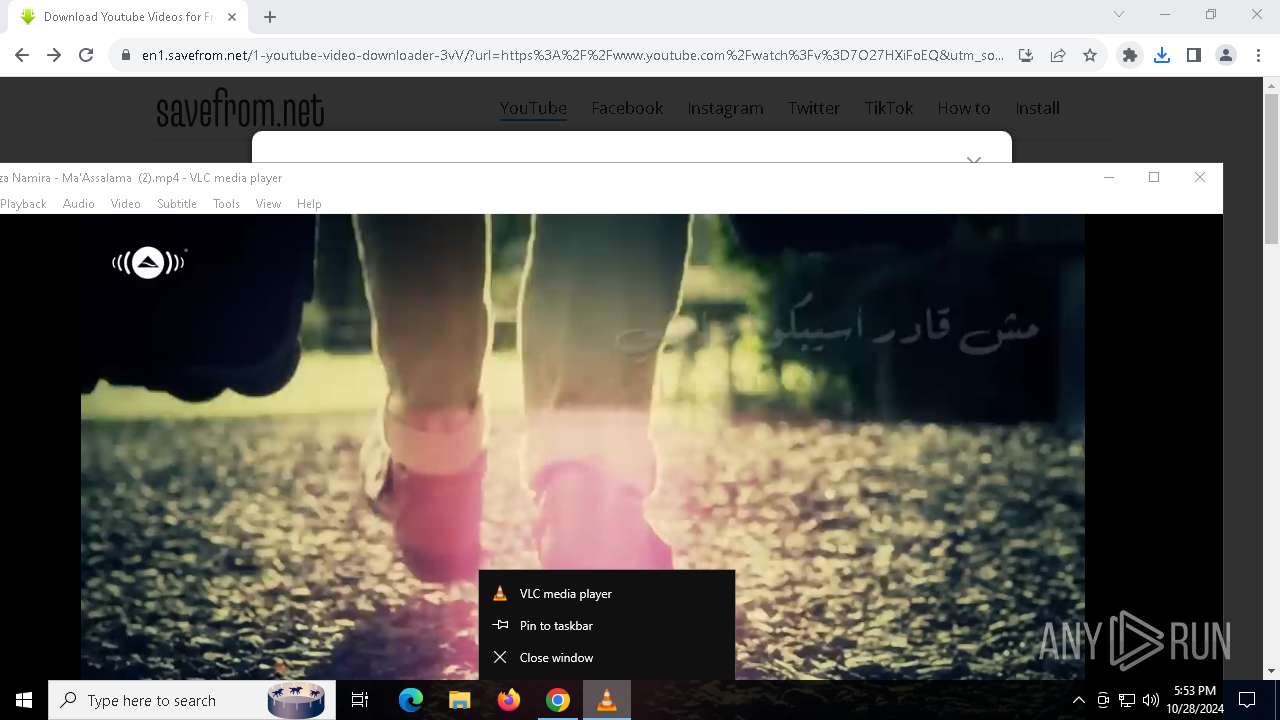Image resolution: width=1280 pixels, height=720 pixels.
Task: Click the network tray icon
Action: point(1127,700)
